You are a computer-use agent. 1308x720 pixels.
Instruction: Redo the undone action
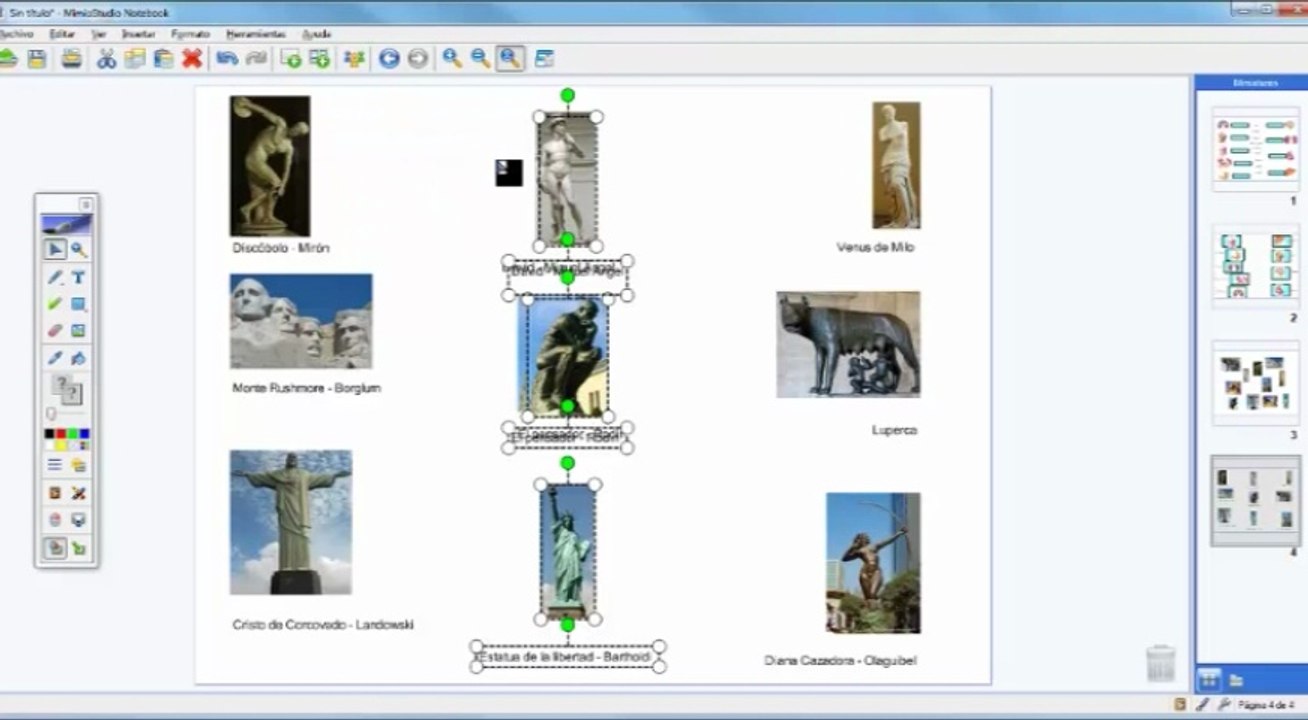coord(256,59)
